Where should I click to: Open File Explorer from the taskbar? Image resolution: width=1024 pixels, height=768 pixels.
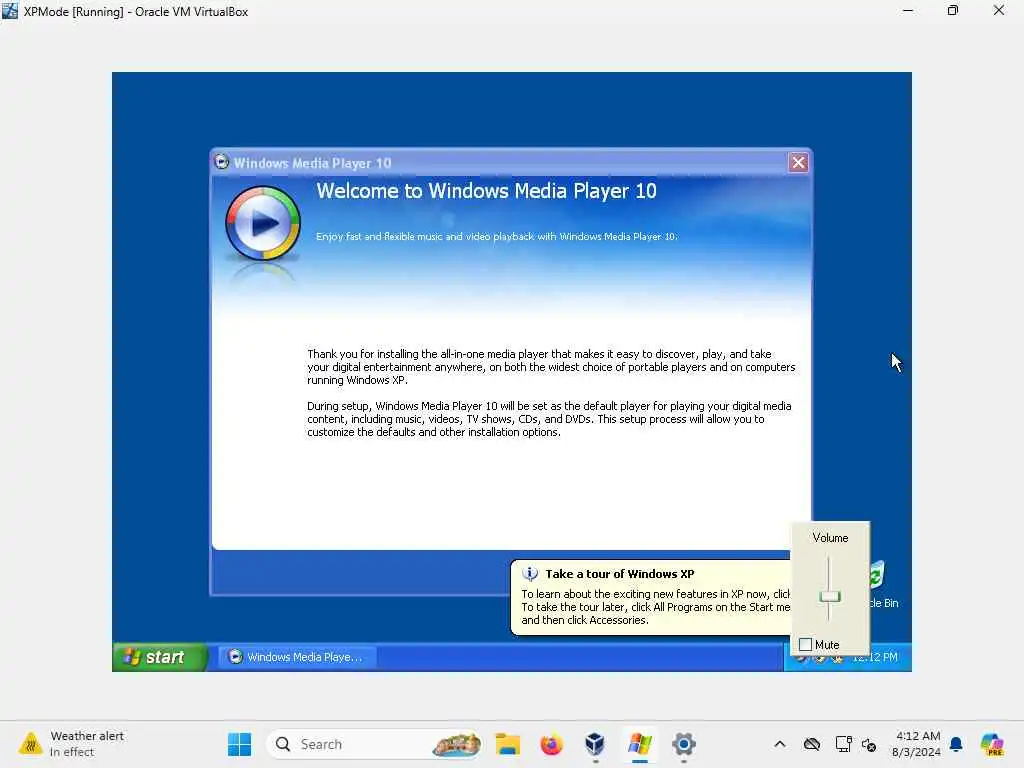[507, 744]
